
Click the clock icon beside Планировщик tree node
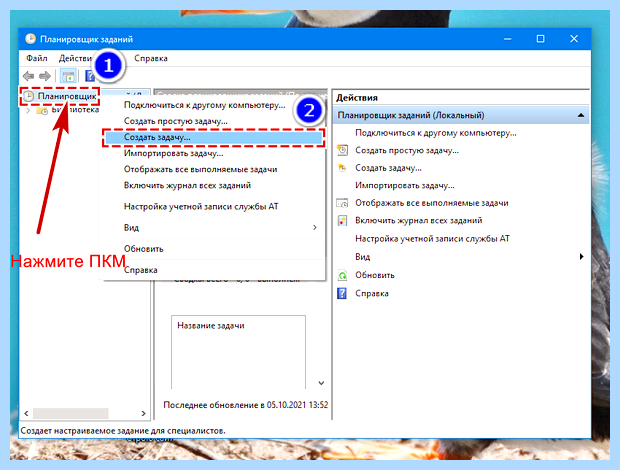click(x=28, y=96)
